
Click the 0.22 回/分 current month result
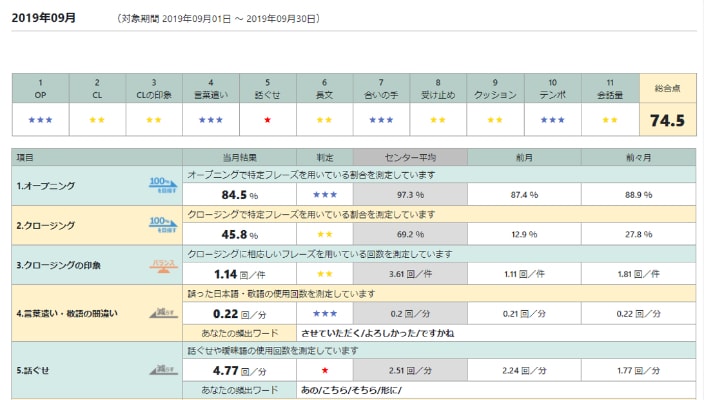pyautogui.click(x=240, y=313)
